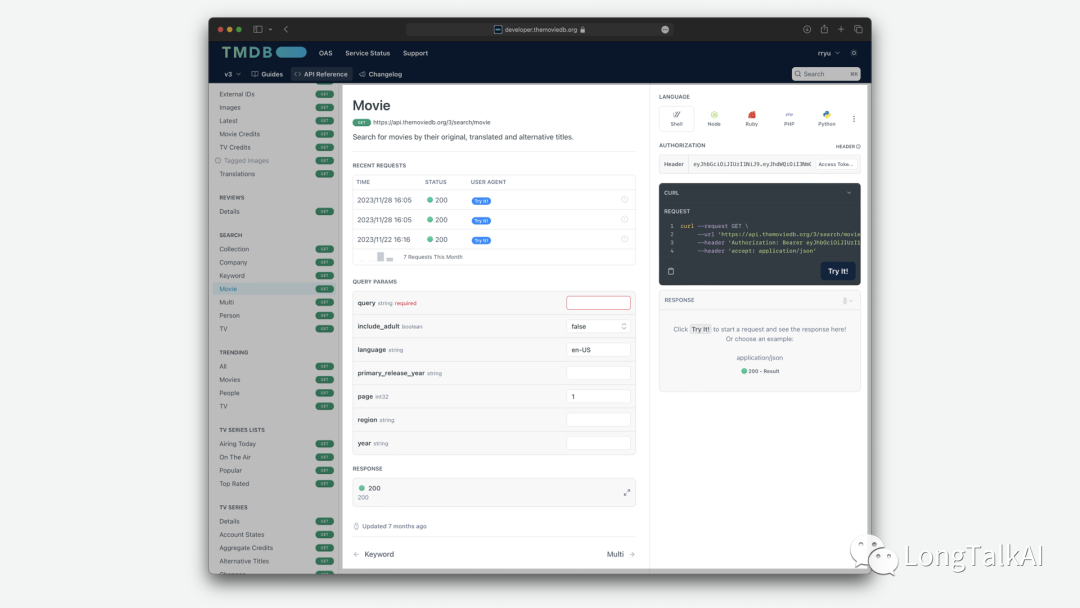Image resolution: width=1080 pixels, height=608 pixels.
Task: Click the '7 Requests This Month' text
Action: 433,257
